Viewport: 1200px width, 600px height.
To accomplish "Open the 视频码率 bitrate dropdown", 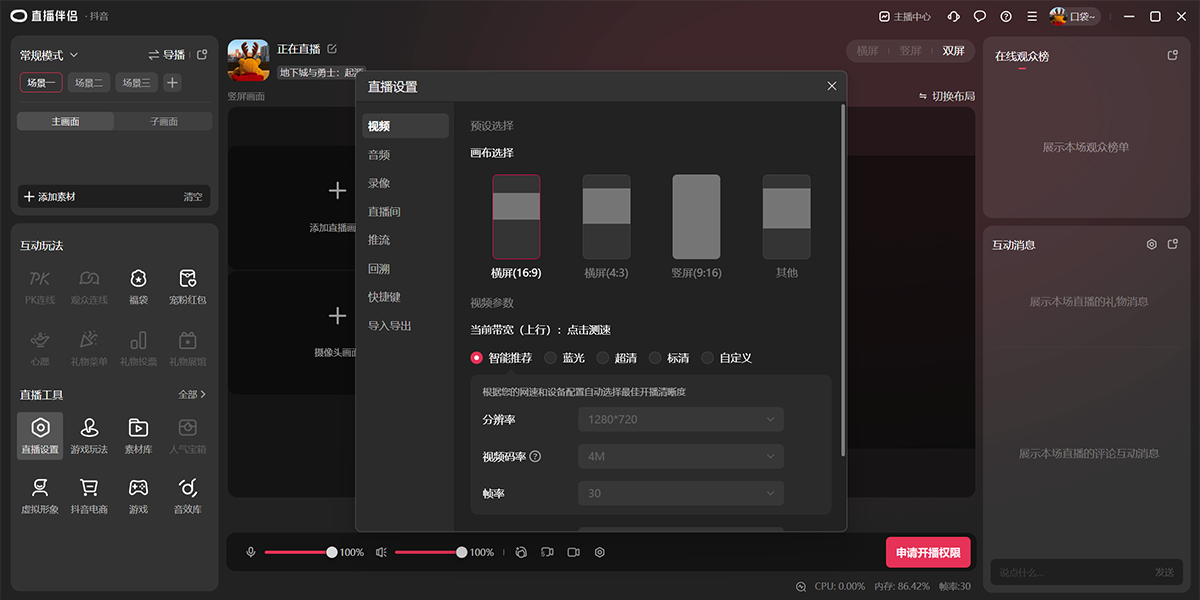I will tap(680, 456).
